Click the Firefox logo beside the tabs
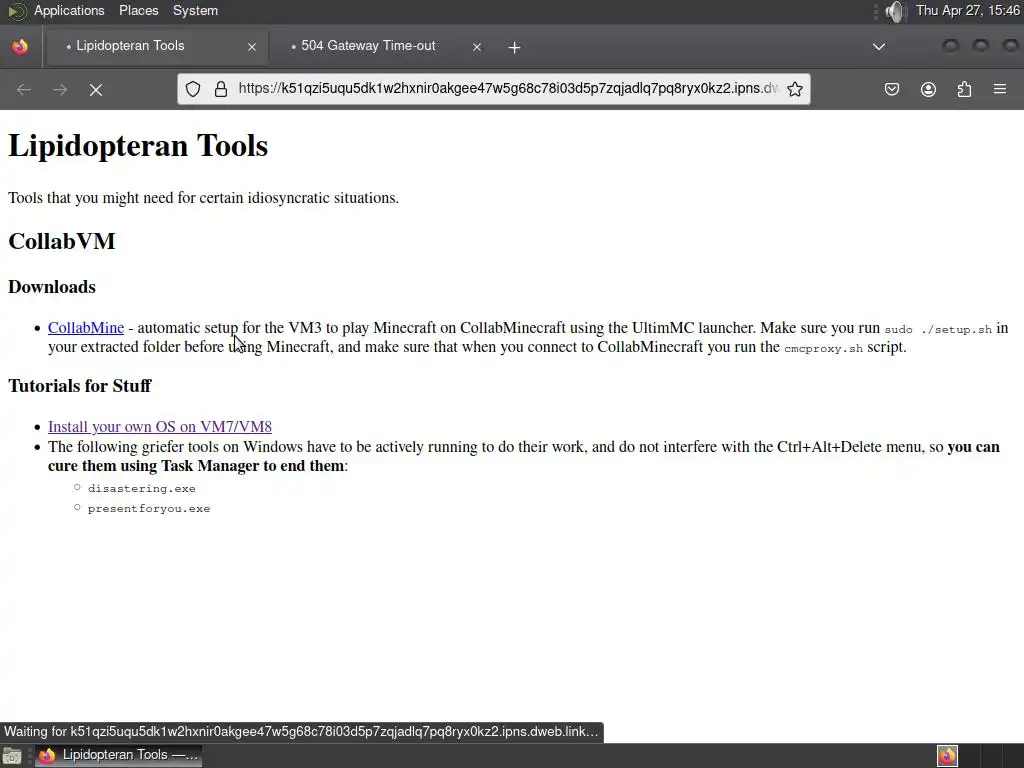Screen dimensions: 1024x768 [x=20, y=46]
